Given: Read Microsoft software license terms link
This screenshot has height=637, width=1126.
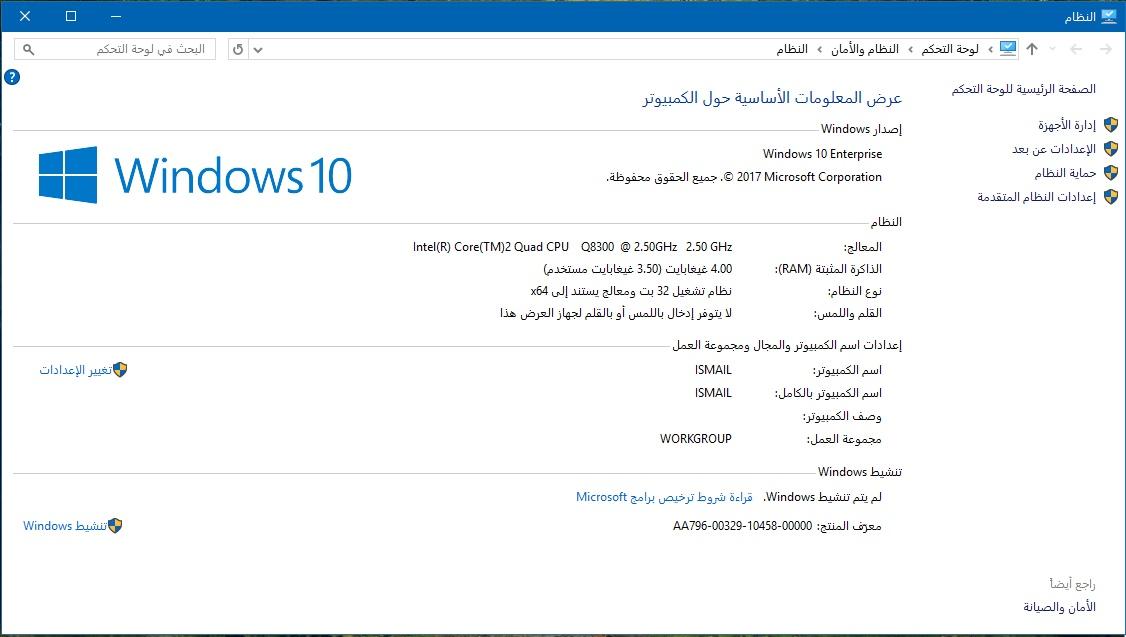Looking at the screenshot, I should click(664, 497).
